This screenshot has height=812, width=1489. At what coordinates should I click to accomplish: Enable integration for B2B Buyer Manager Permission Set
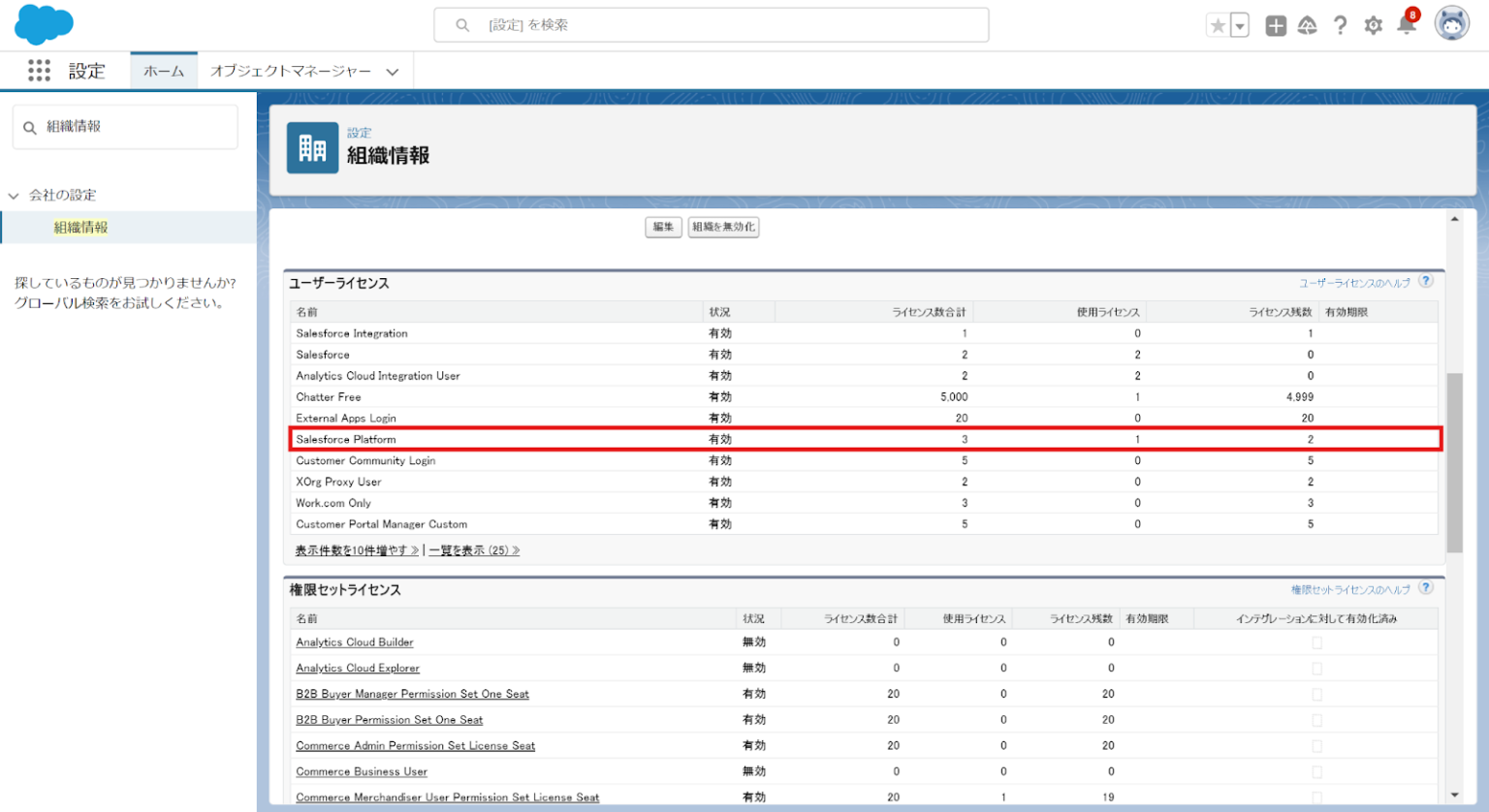point(1316,694)
